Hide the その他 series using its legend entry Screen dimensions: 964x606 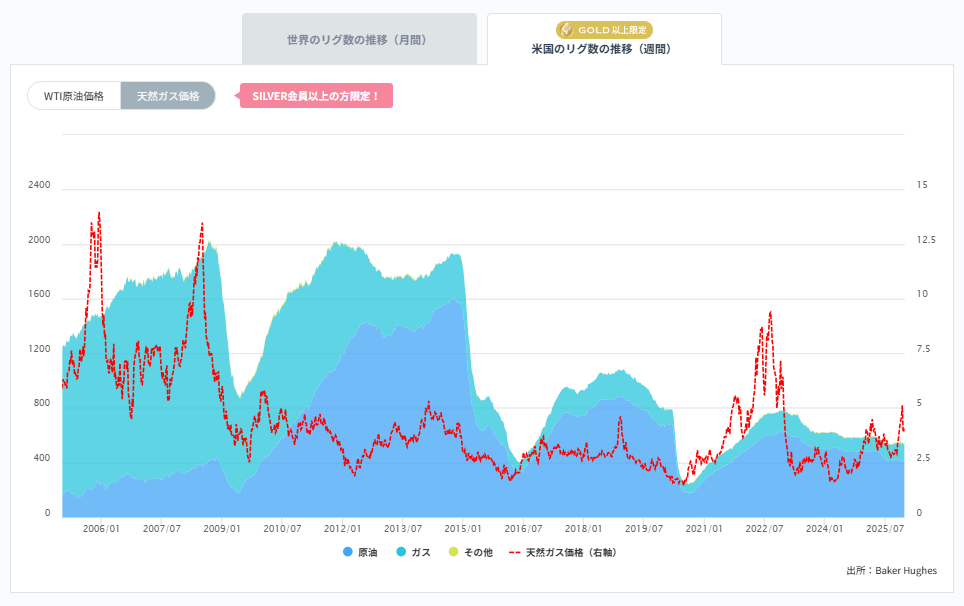point(478,551)
